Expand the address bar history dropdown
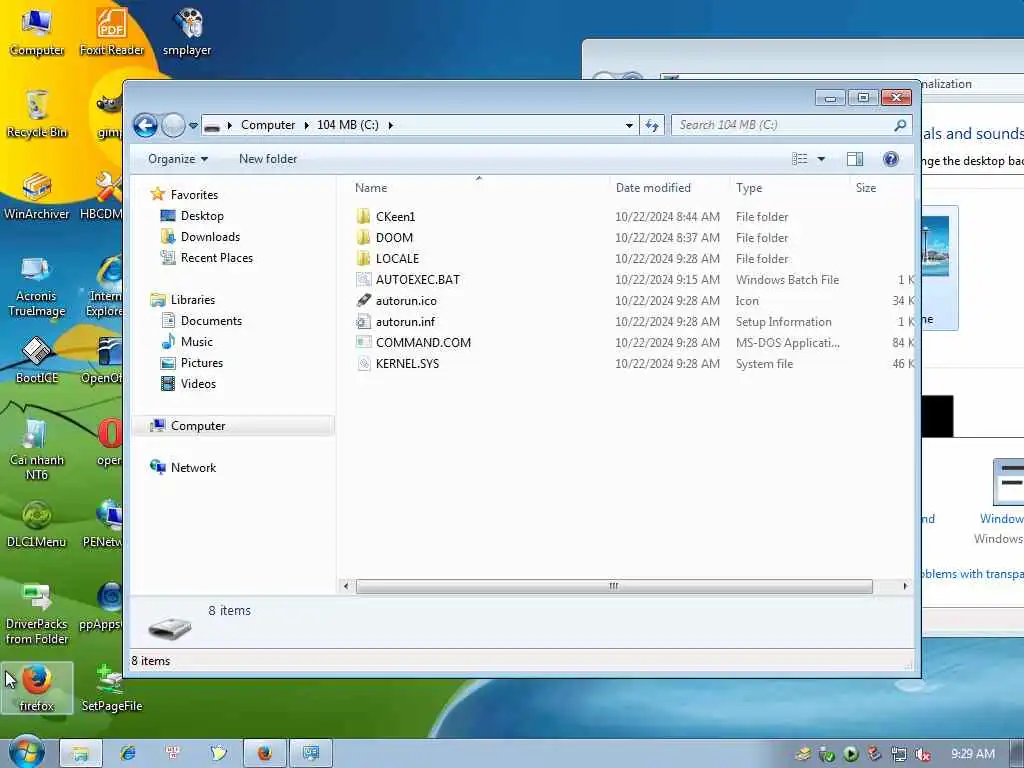The image size is (1024, 768). point(629,125)
